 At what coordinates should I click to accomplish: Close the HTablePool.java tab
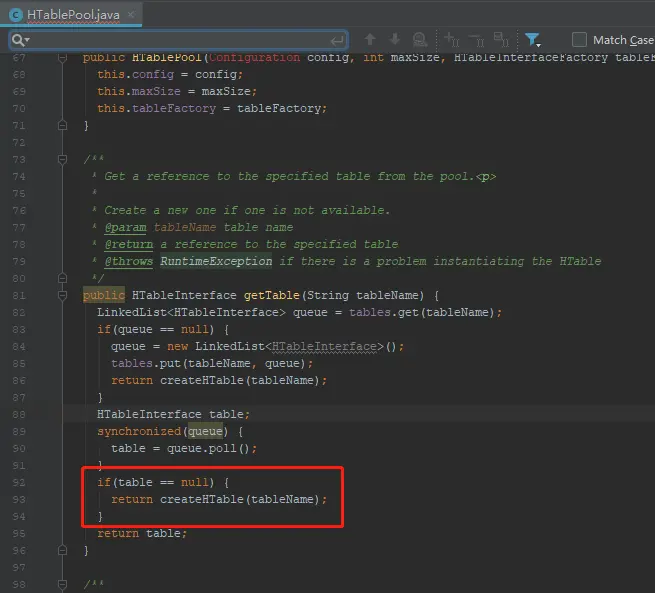(x=131, y=15)
